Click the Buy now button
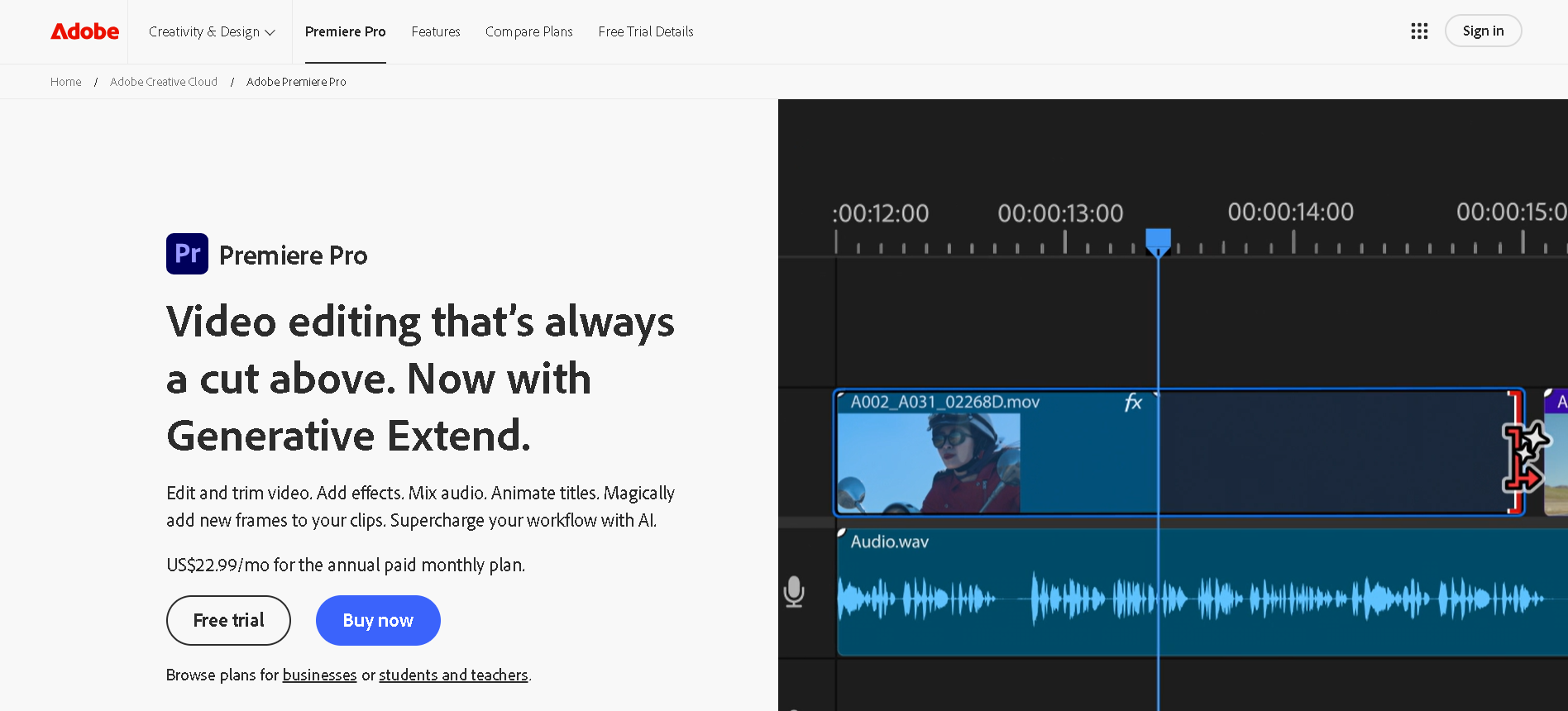This screenshot has height=711, width=1568. pyautogui.click(x=378, y=620)
